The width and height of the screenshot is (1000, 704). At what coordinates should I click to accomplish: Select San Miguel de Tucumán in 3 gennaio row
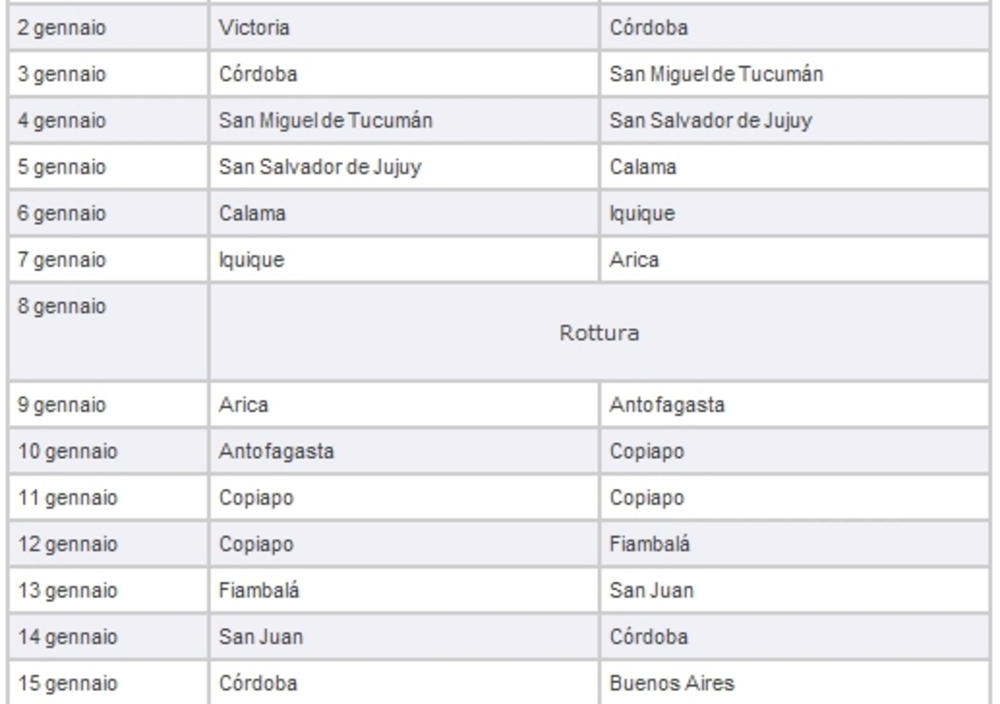717,74
